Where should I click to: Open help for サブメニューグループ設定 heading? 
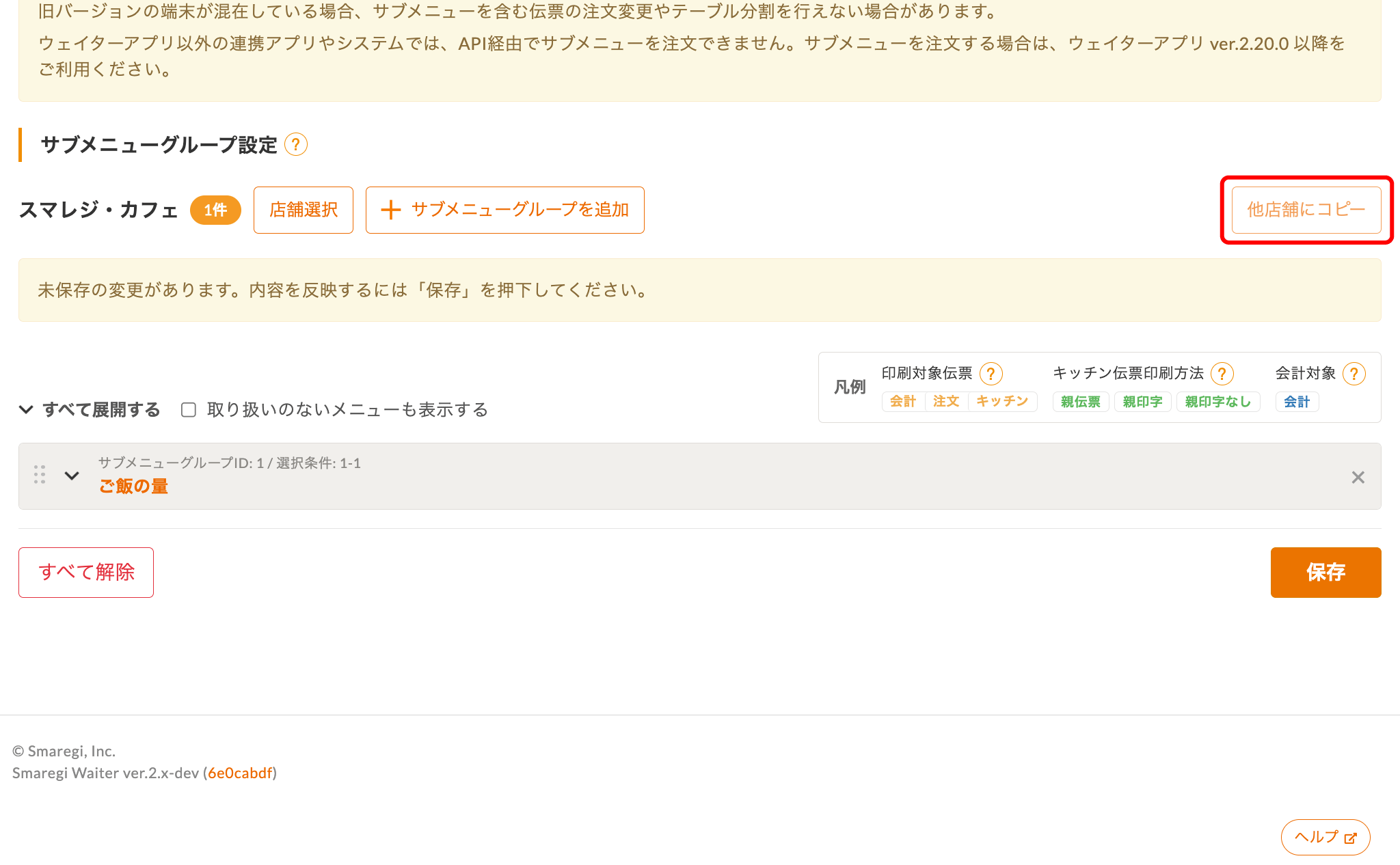point(295,145)
